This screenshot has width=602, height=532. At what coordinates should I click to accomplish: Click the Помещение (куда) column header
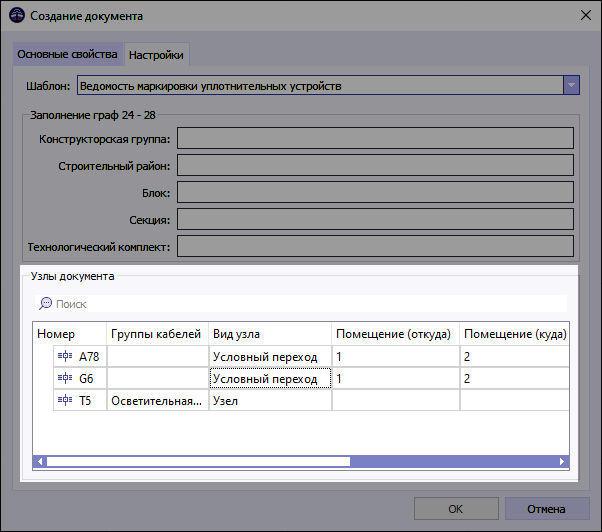[514, 334]
